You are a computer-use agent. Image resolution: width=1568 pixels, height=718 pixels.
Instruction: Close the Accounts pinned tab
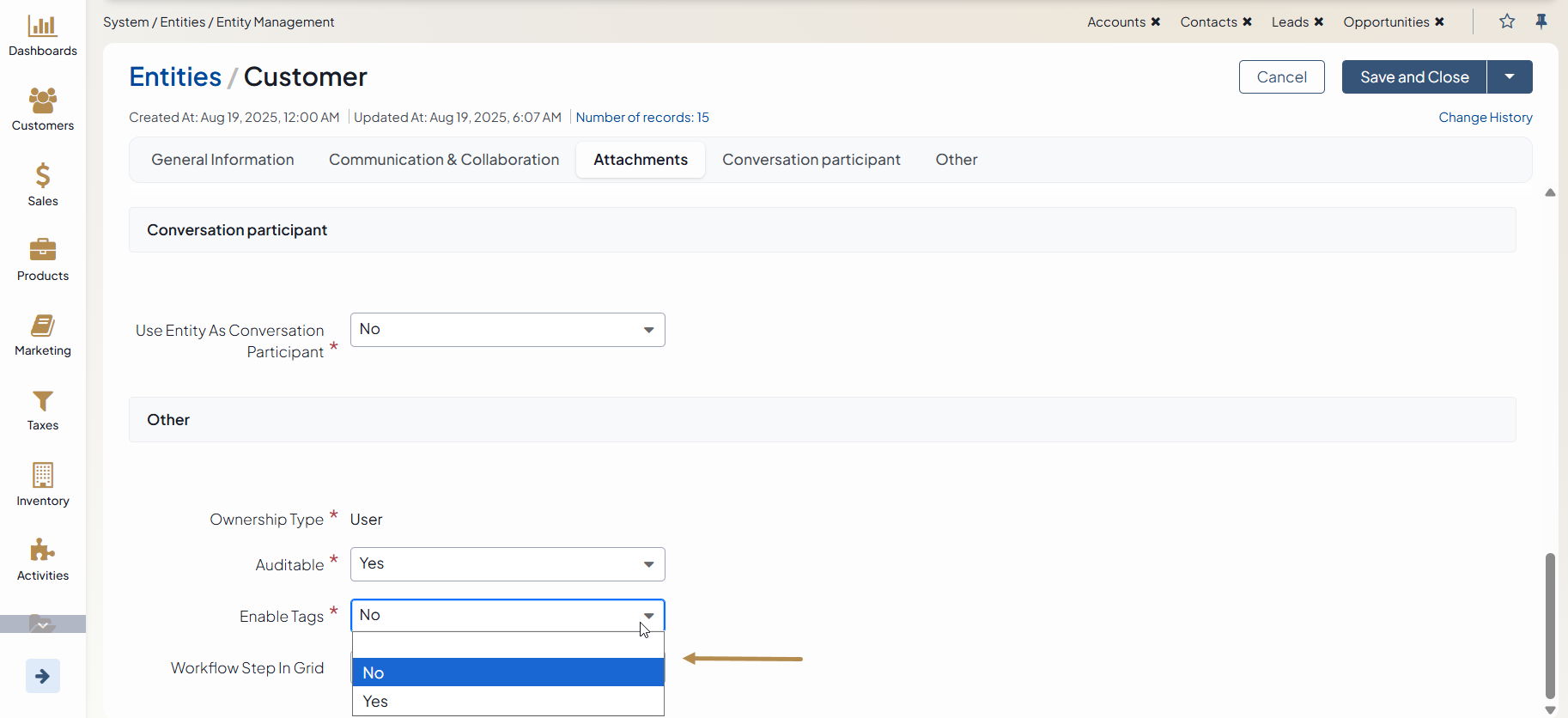1156,22
